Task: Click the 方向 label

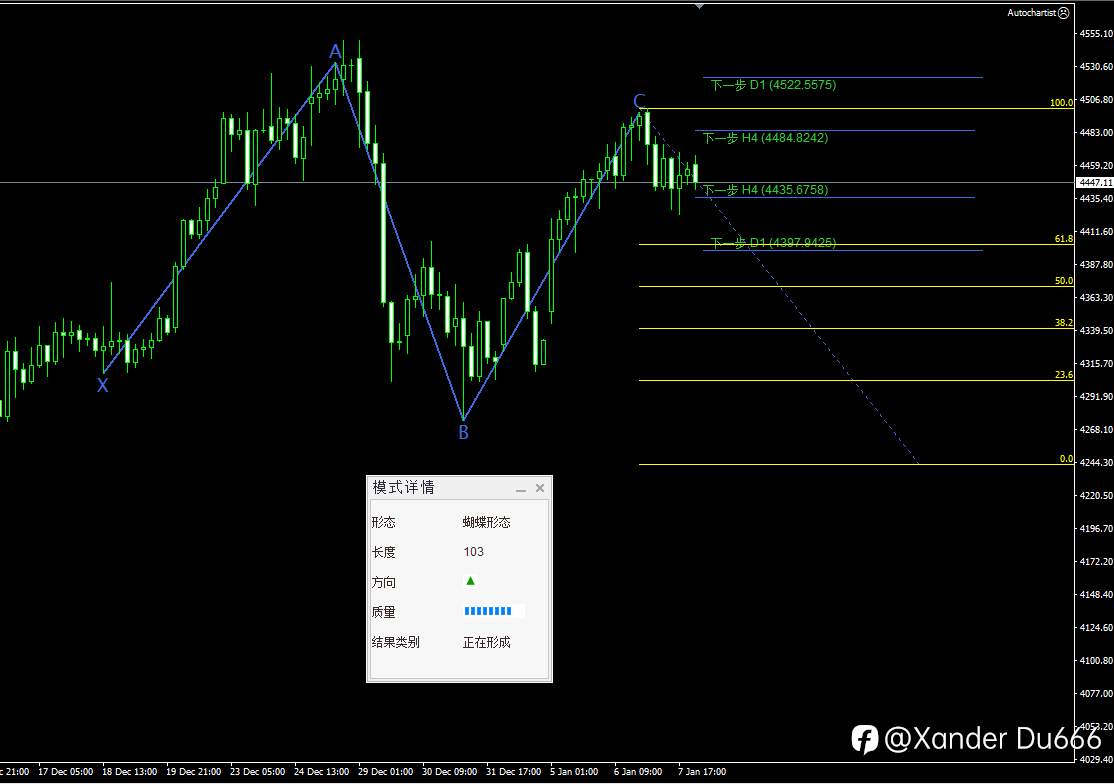Action: coord(384,582)
